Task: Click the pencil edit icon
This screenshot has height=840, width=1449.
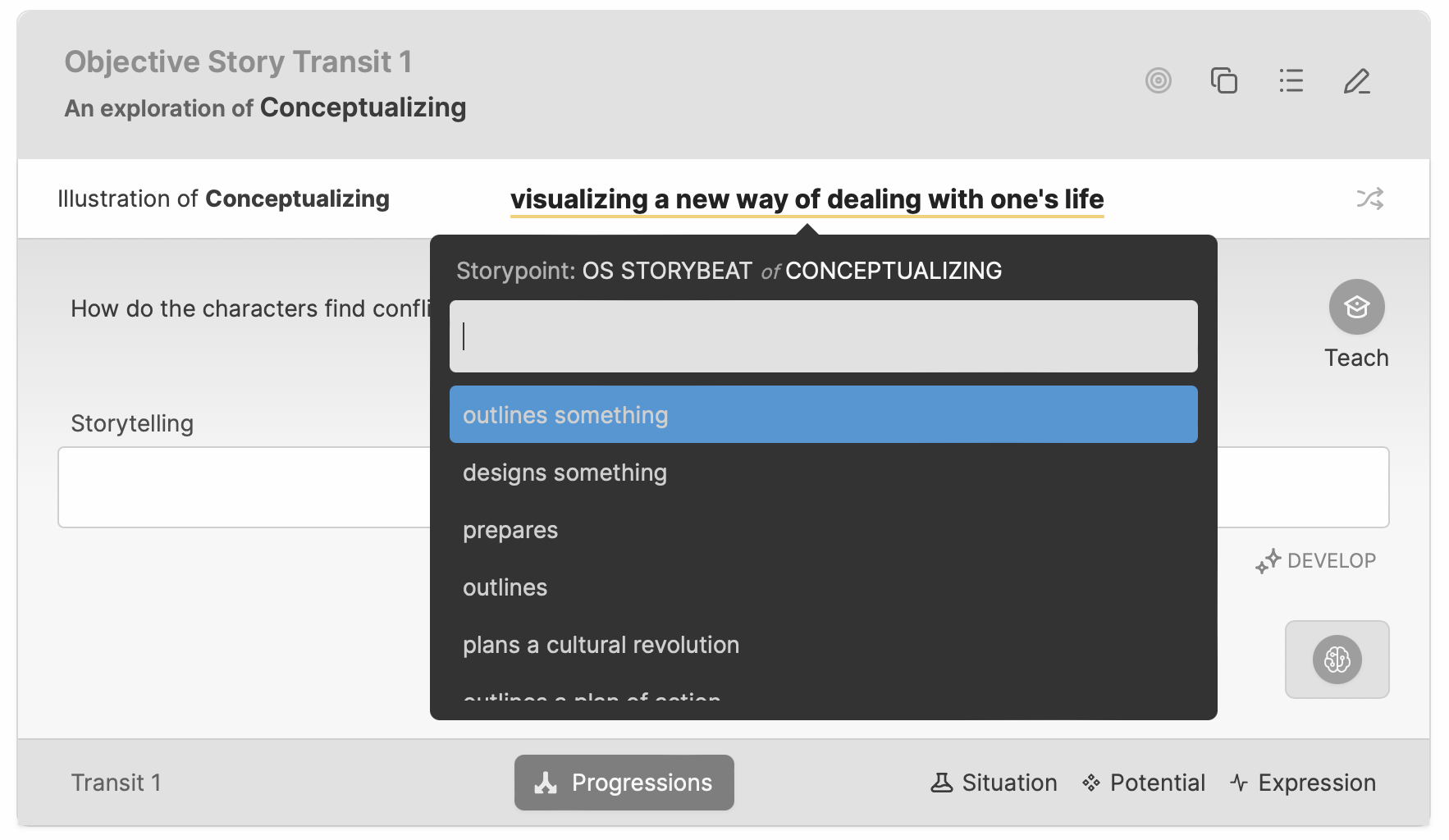Action: click(1356, 80)
